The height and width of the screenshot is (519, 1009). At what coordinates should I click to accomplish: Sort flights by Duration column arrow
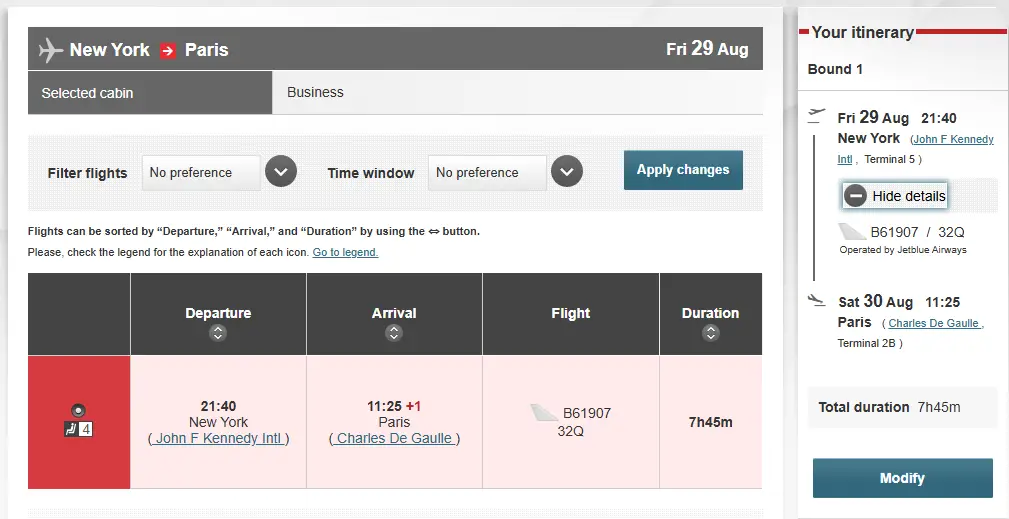tap(710, 333)
